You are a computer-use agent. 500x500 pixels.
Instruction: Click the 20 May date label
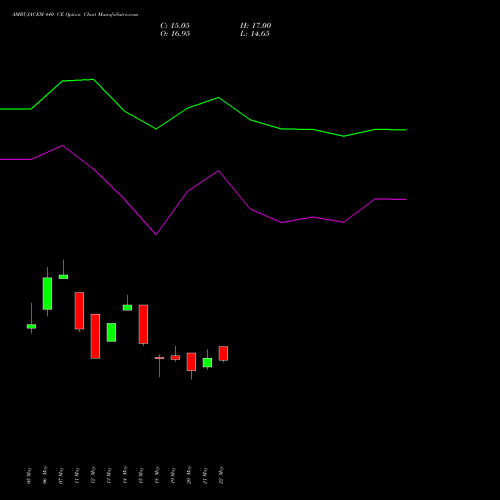tap(189, 475)
